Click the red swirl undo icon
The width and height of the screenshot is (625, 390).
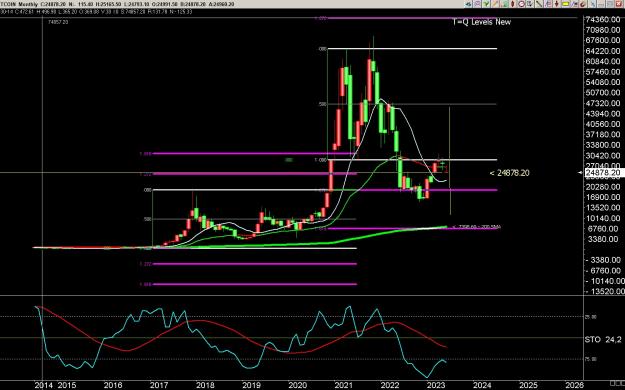[x=583, y=4]
